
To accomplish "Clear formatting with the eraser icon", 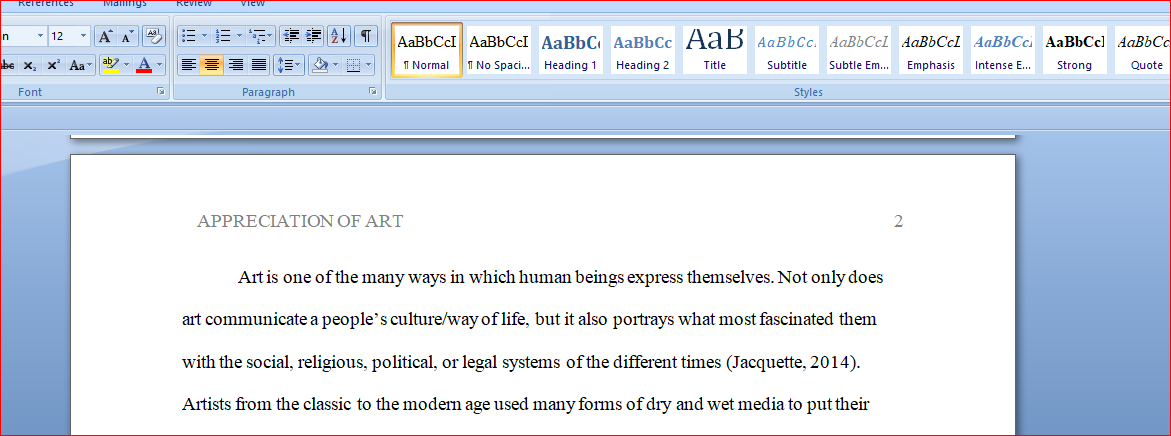I will pyautogui.click(x=155, y=36).
